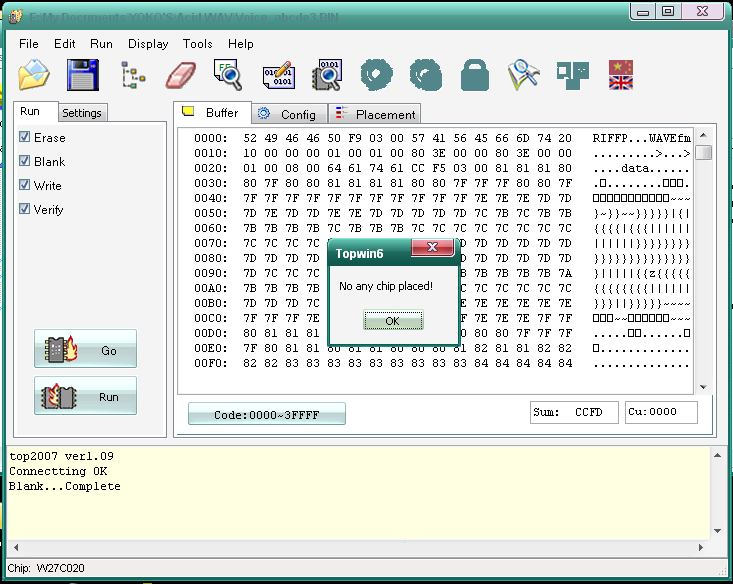Switch to the Buffer tab
The width and height of the screenshot is (733, 584).
pyautogui.click(x=213, y=113)
